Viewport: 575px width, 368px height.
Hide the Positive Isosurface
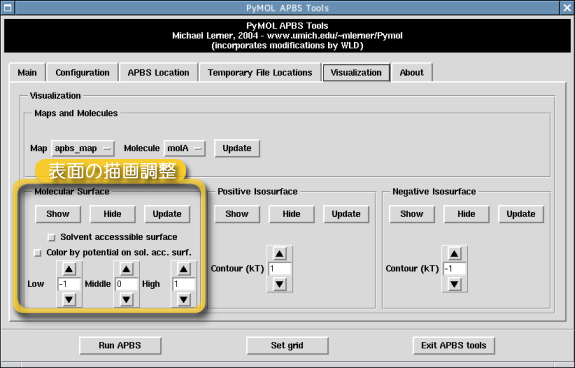coord(292,214)
